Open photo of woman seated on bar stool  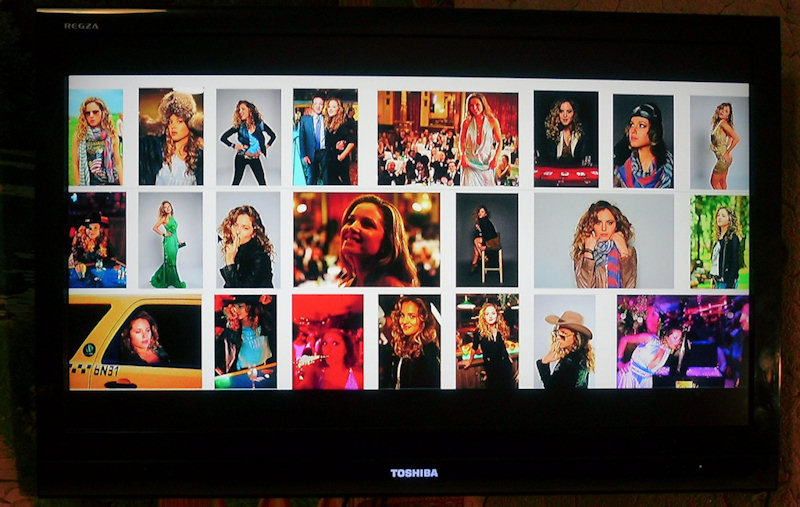click(487, 240)
